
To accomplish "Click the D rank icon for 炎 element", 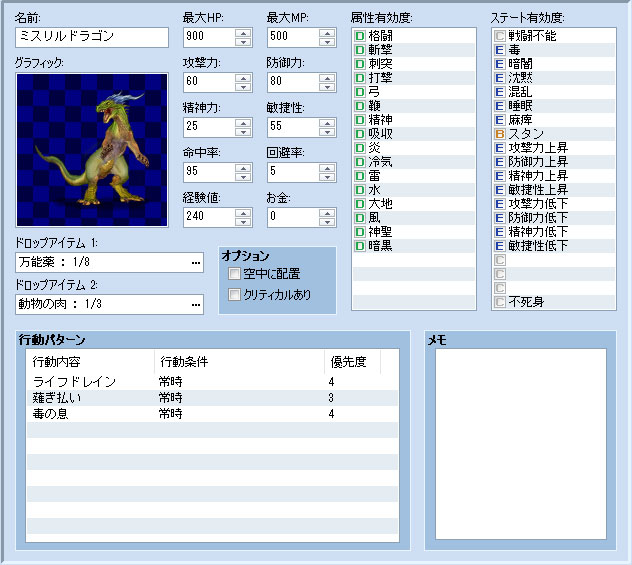I will (x=360, y=147).
